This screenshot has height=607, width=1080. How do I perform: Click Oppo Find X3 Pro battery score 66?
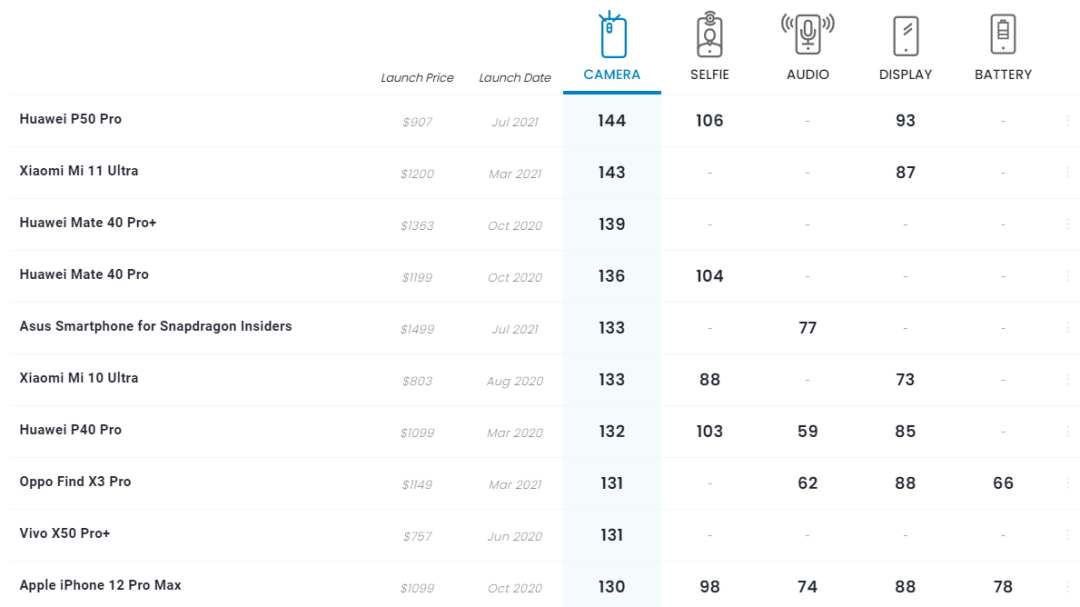[x=1003, y=483]
